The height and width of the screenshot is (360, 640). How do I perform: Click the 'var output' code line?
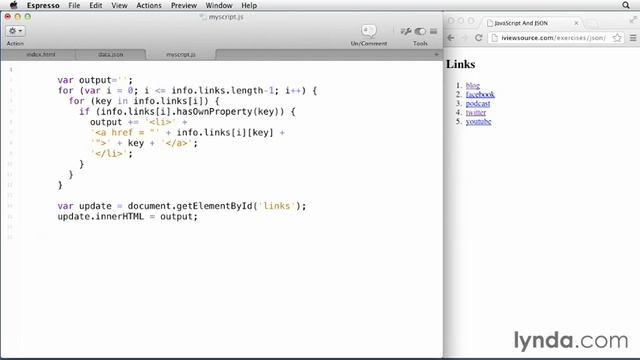tap(95, 80)
